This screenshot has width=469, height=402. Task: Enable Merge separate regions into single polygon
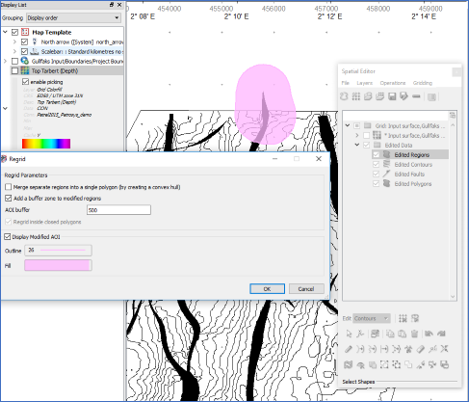pos(8,187)
